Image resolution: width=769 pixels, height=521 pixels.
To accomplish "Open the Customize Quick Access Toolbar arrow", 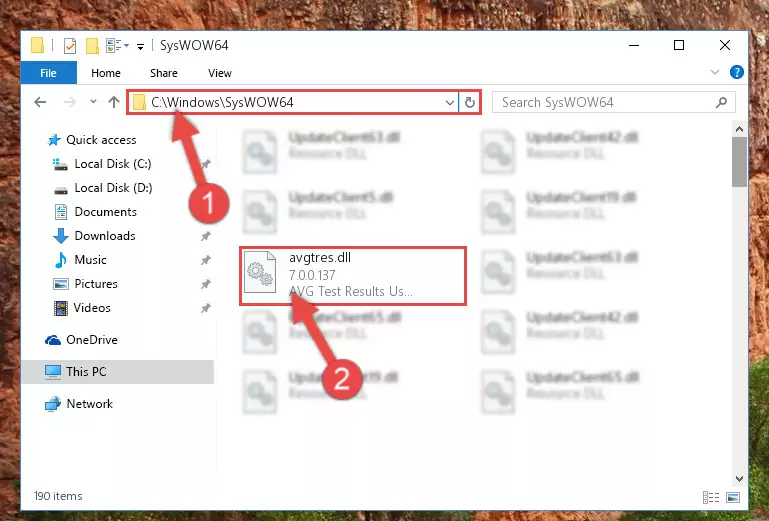I will [140, 47].
